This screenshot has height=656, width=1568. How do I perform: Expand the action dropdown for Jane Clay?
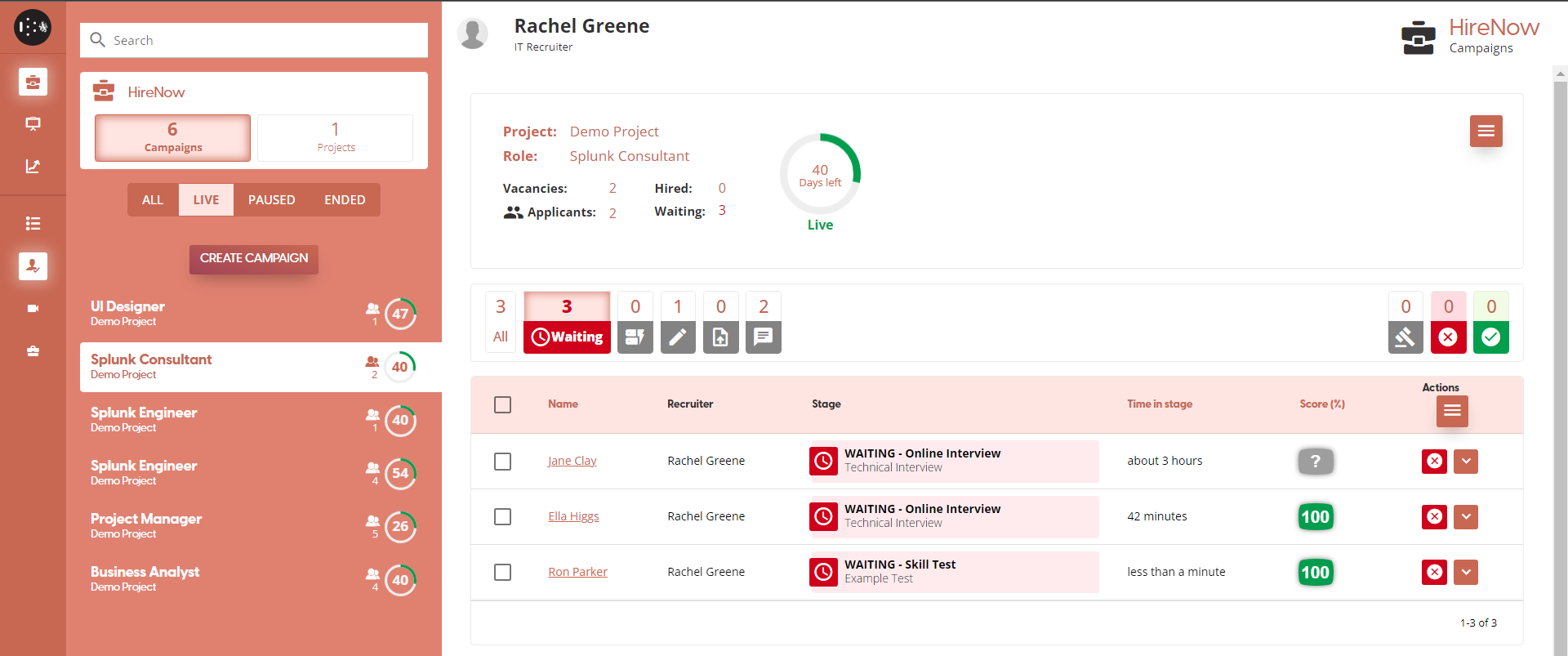[1466, 462]
